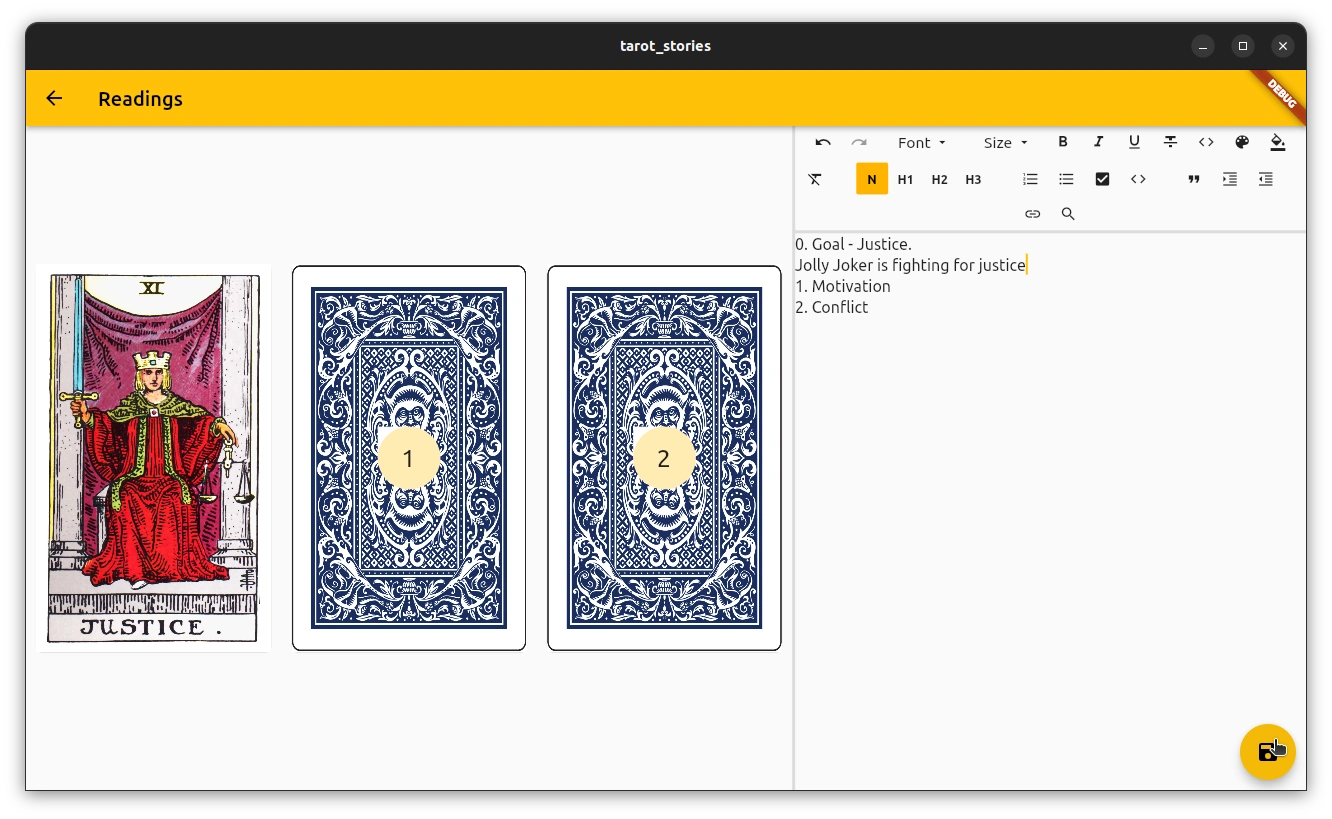Go back using the arrow beside Readings

click(x=54, y=98)
